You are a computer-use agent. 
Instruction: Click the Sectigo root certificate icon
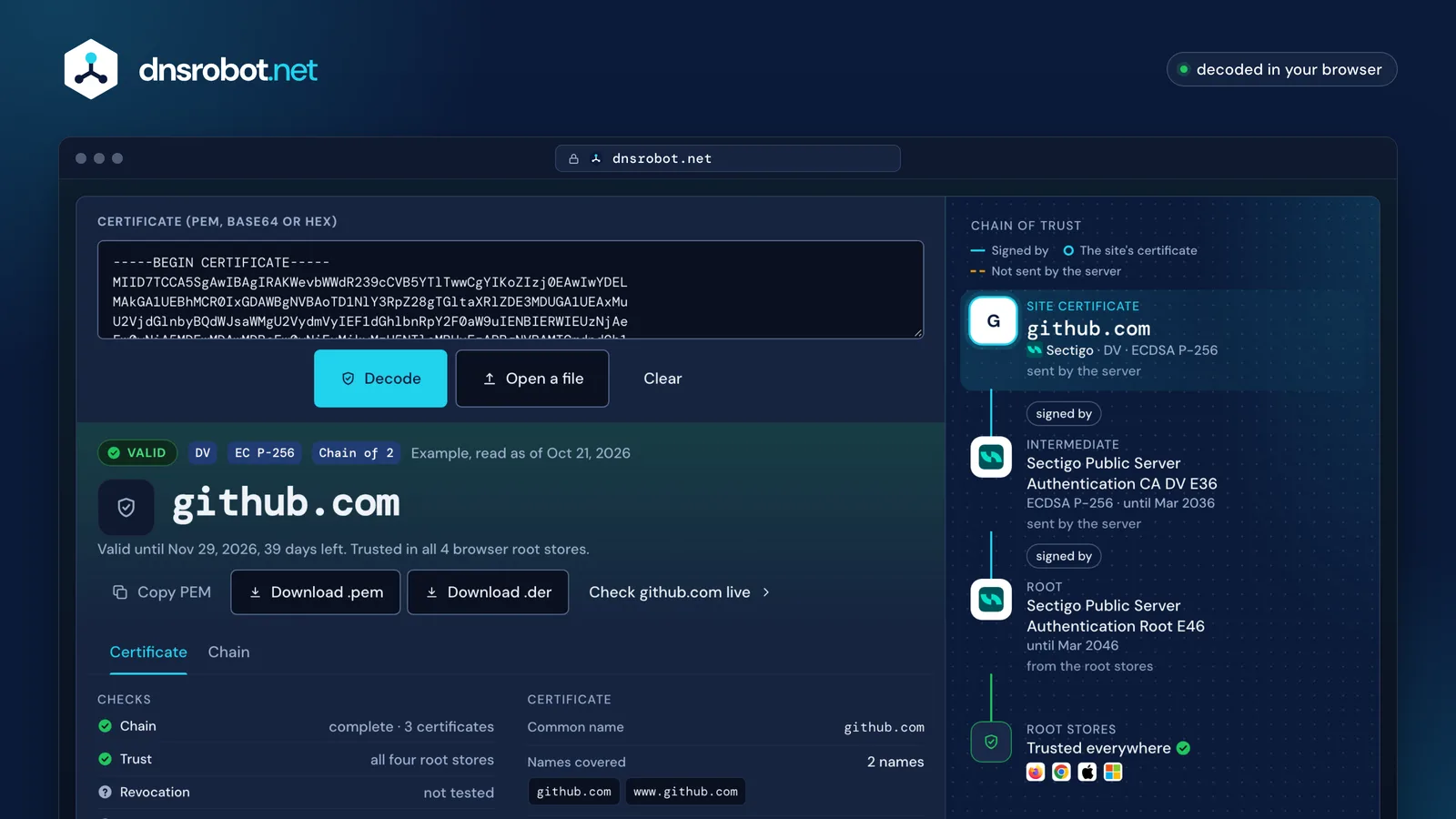point(991,599)
